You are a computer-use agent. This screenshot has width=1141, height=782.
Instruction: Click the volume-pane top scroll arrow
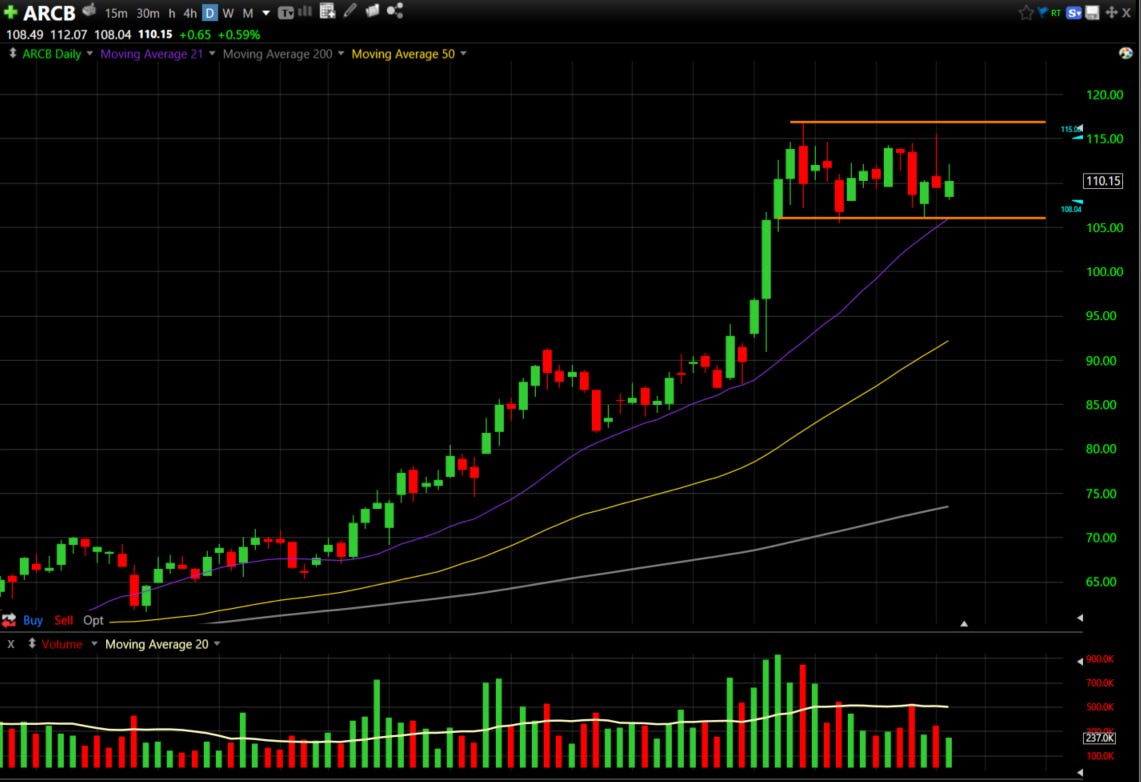1080,661
